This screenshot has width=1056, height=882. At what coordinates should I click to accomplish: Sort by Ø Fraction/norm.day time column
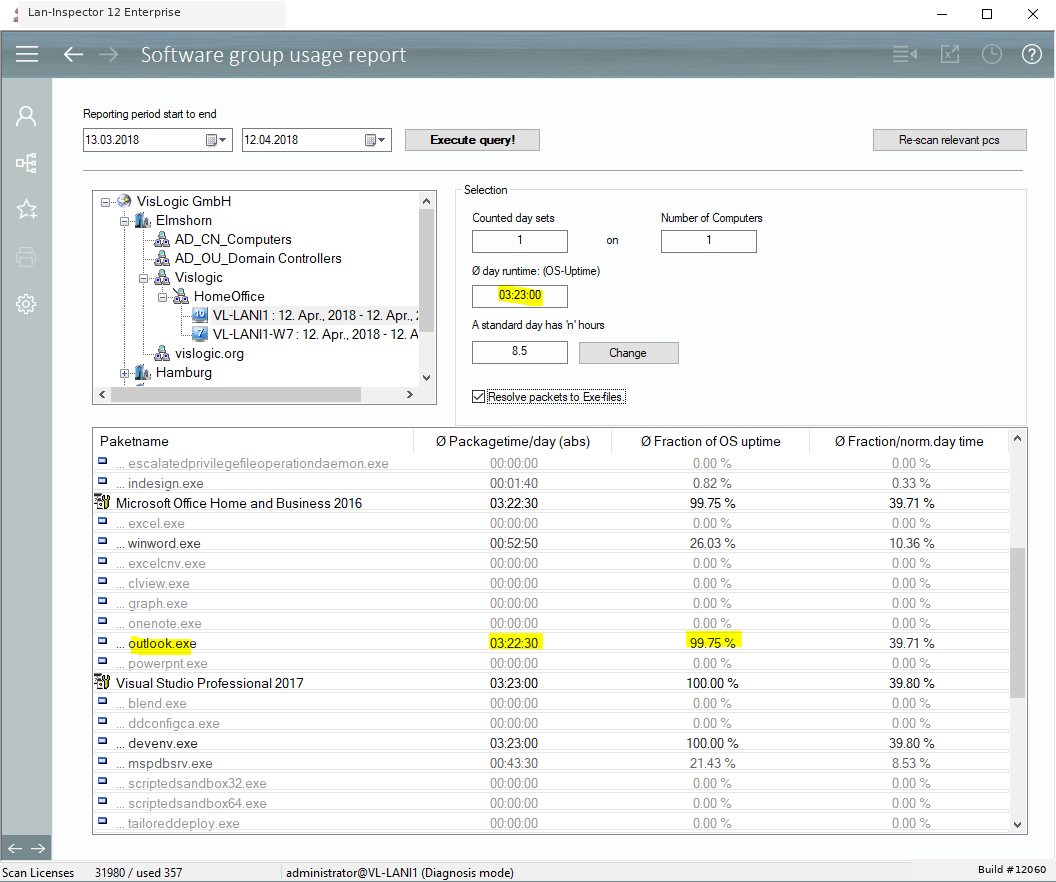click(909, 442)
